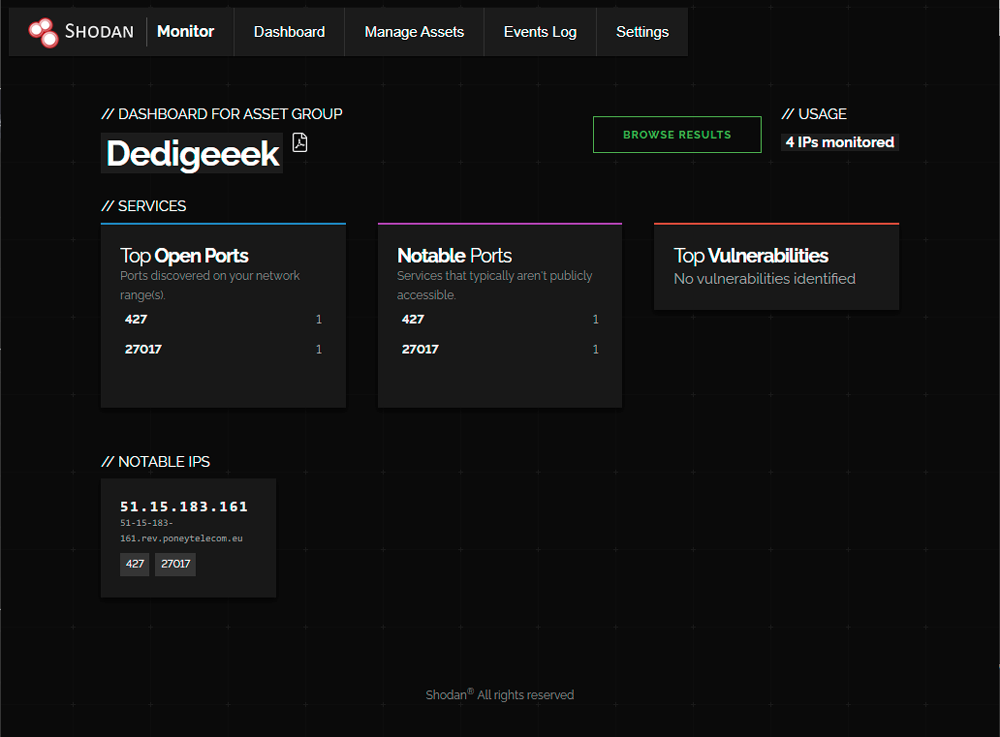1000x737 pixels.
Task: Click the Dedigeeek asset group title
Action: click(x=192, y=154)
